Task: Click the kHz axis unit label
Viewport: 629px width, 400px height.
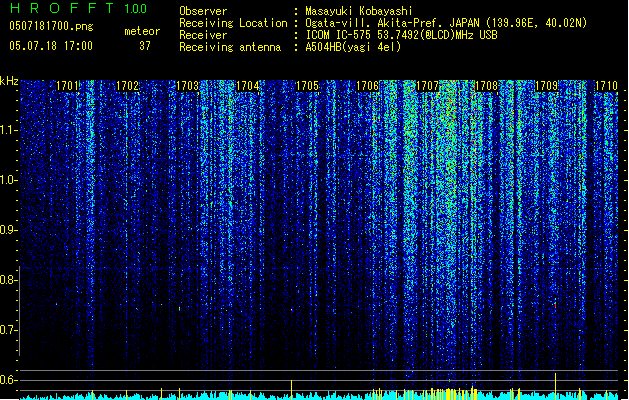Action: tap(9, 81)
